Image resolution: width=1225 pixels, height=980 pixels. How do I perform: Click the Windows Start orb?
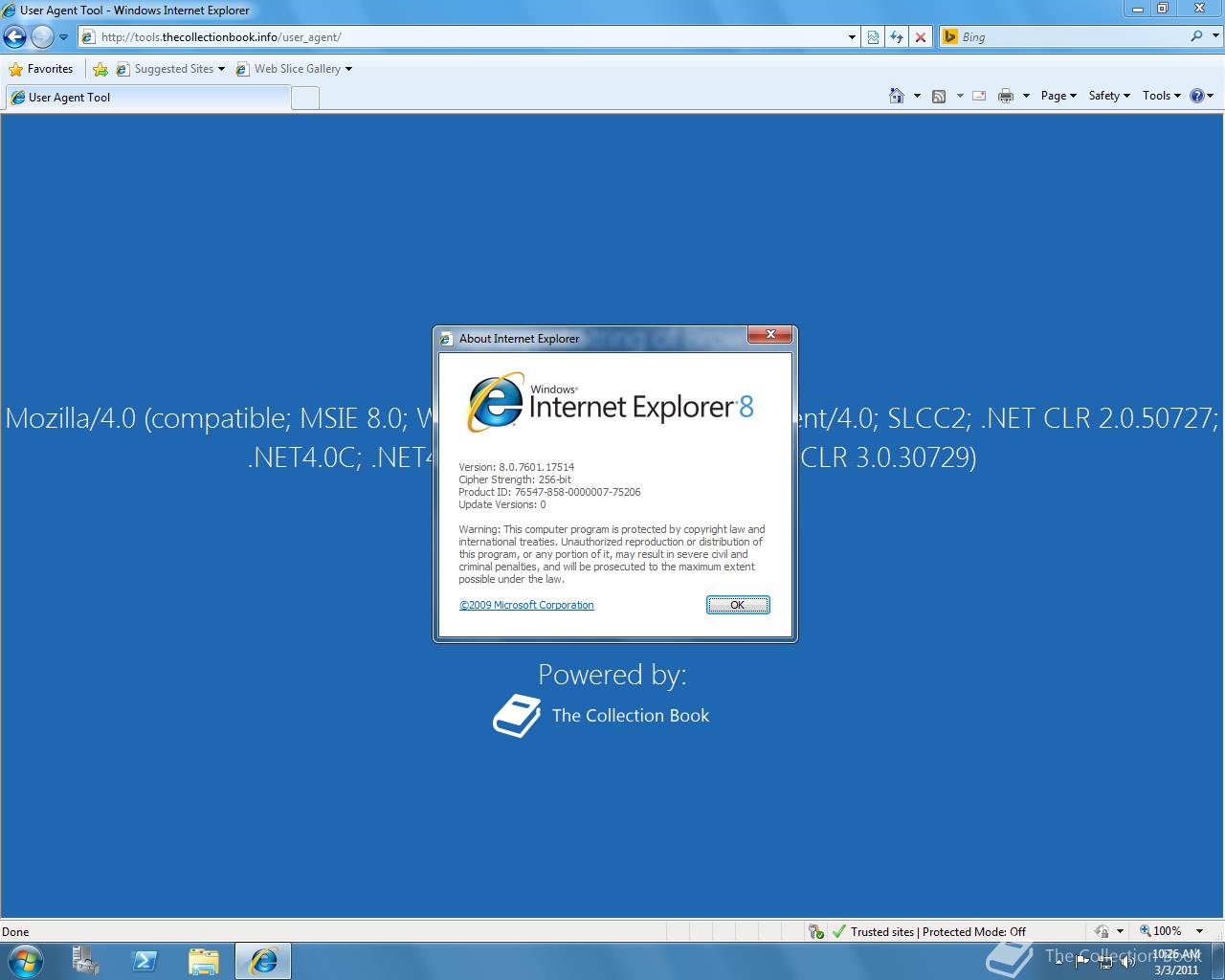(x=26, y=961)
